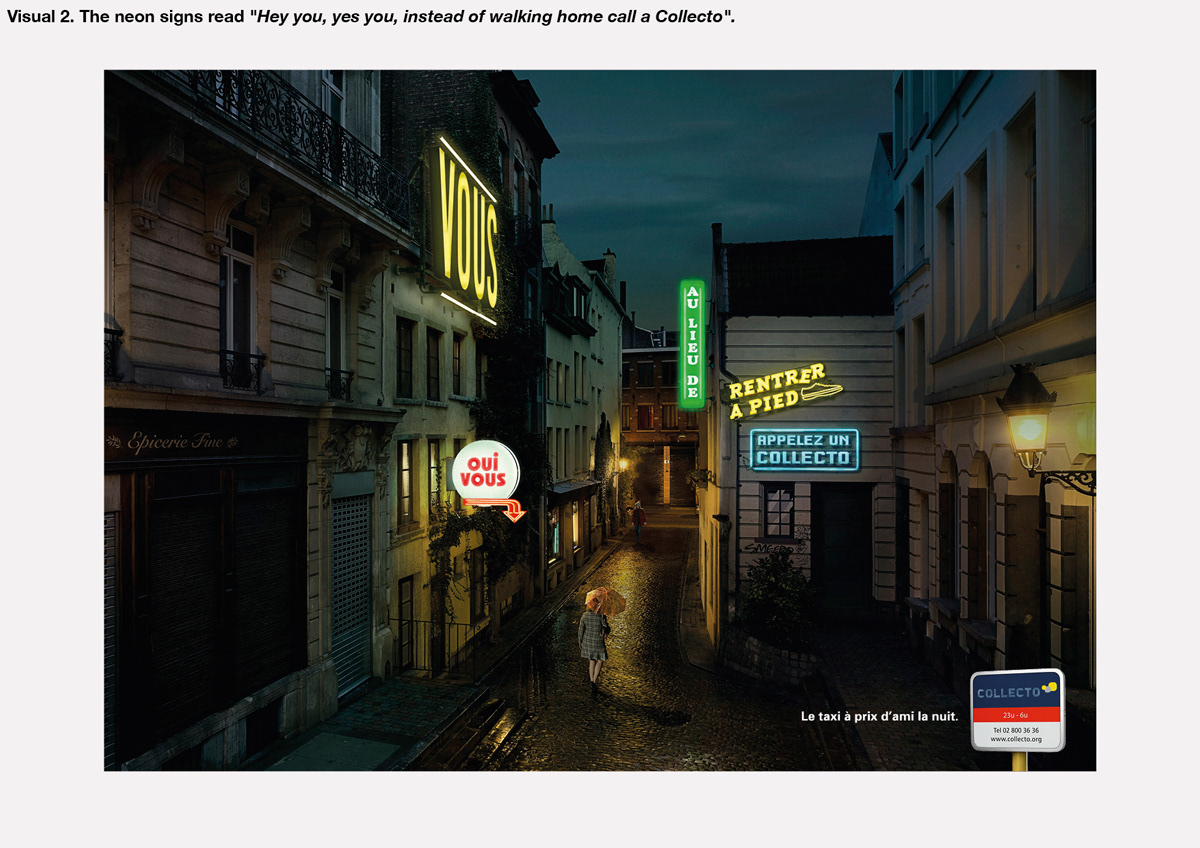
Task: Click the blue APPELEZ UN COLLECTO sign
Action: [804, 450]
